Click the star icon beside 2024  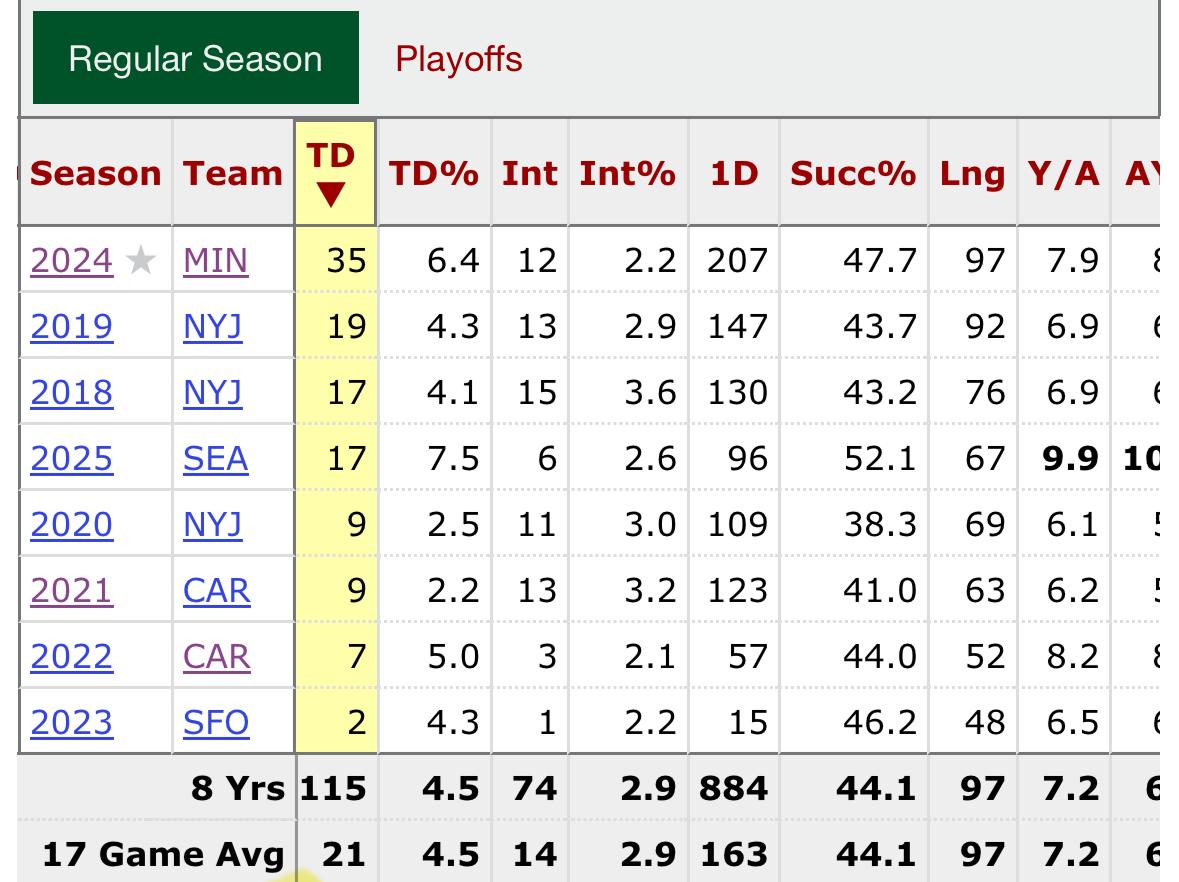[x=142, y=261]
